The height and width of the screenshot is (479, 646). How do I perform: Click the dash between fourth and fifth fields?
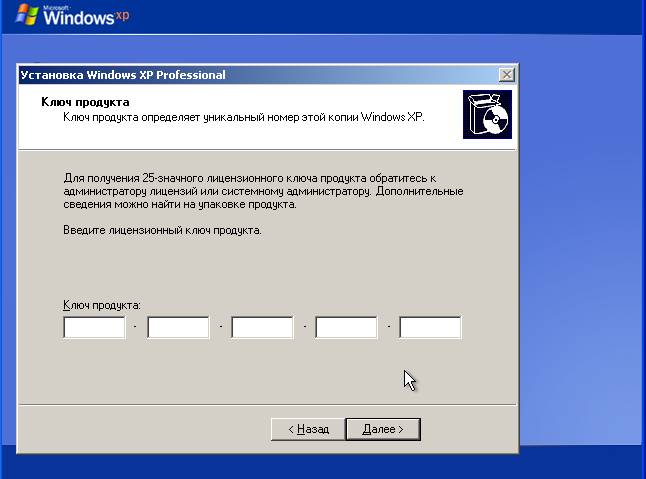388,328
